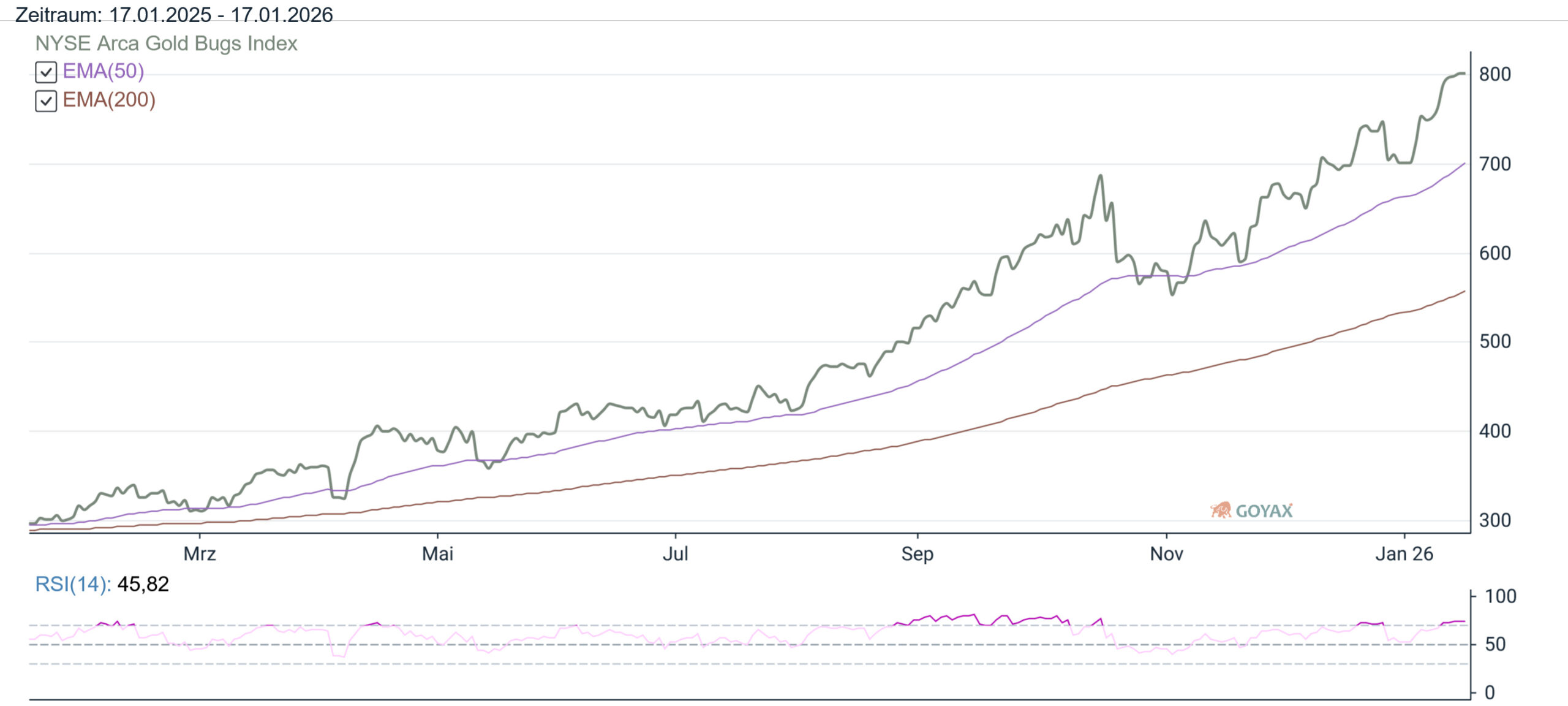Click the EMA(200) legend label
Screen dimensions: 1568x706
click(x=109, y=100)
